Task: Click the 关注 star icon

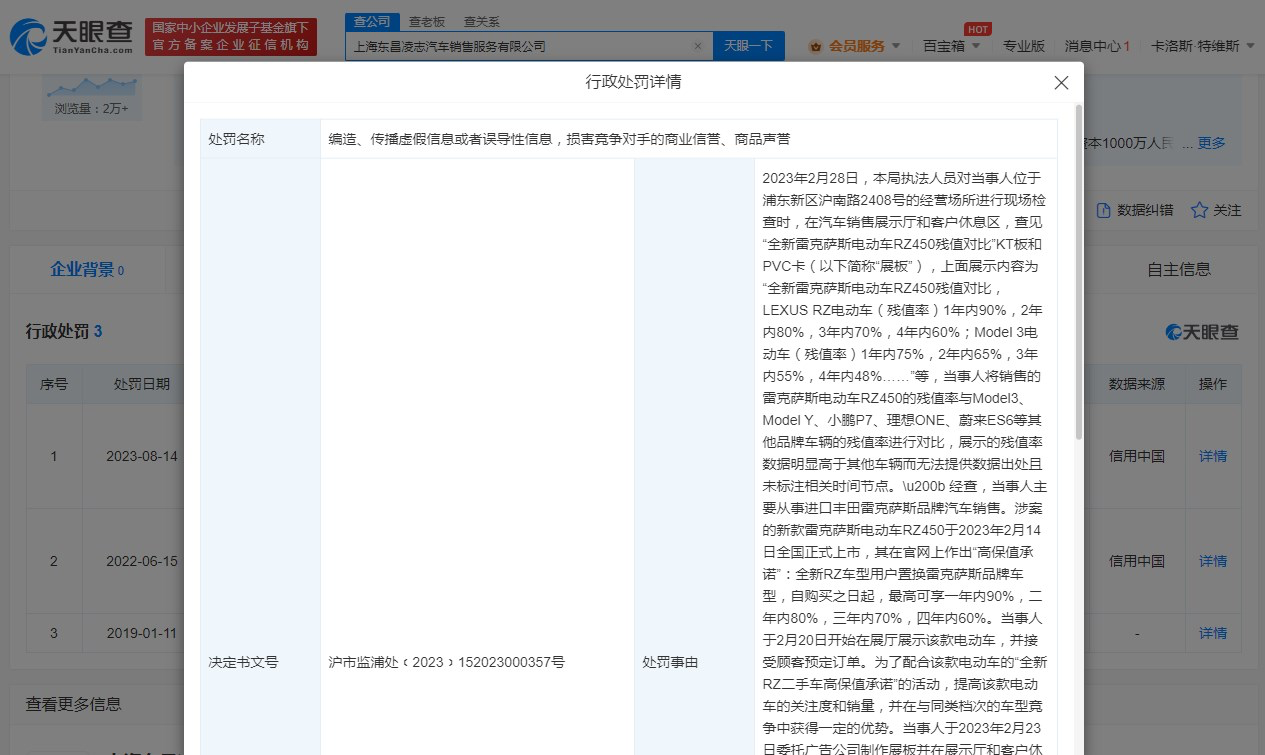Action: click(x=1199, y=210)
